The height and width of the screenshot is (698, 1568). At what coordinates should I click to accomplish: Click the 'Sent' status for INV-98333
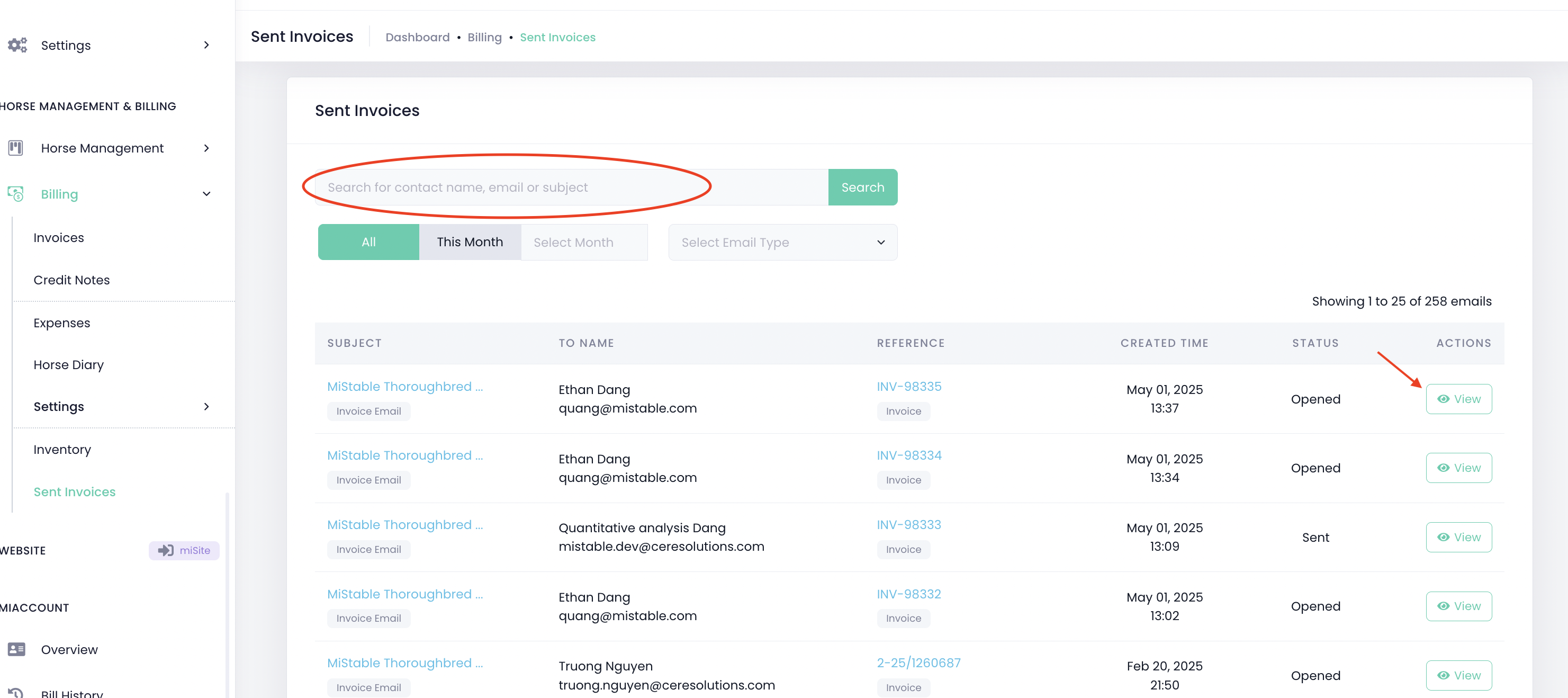click(x=1315, y=537)
